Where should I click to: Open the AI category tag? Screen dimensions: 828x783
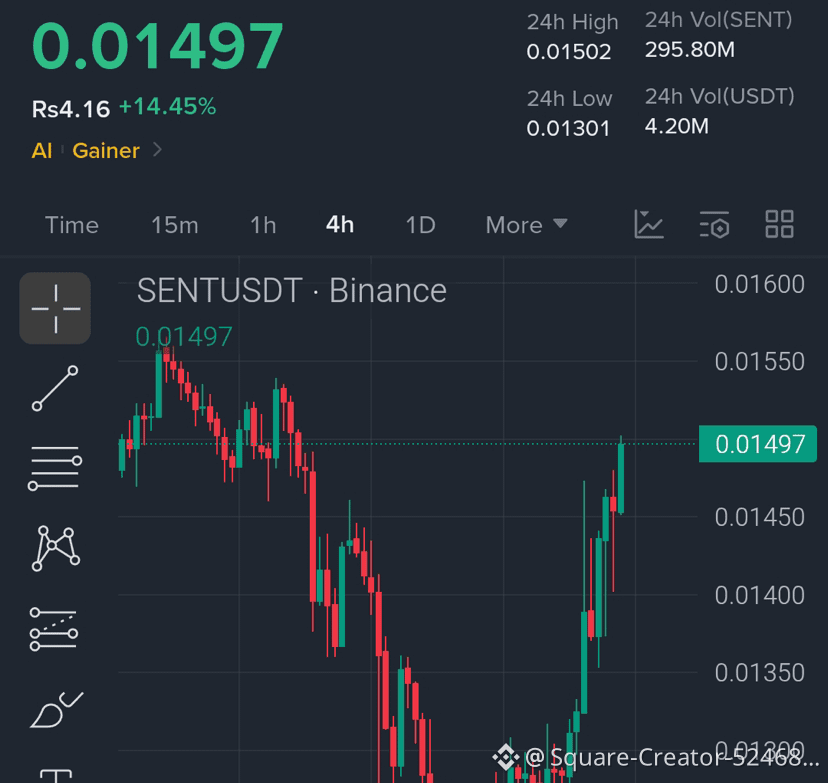(42, 150)
